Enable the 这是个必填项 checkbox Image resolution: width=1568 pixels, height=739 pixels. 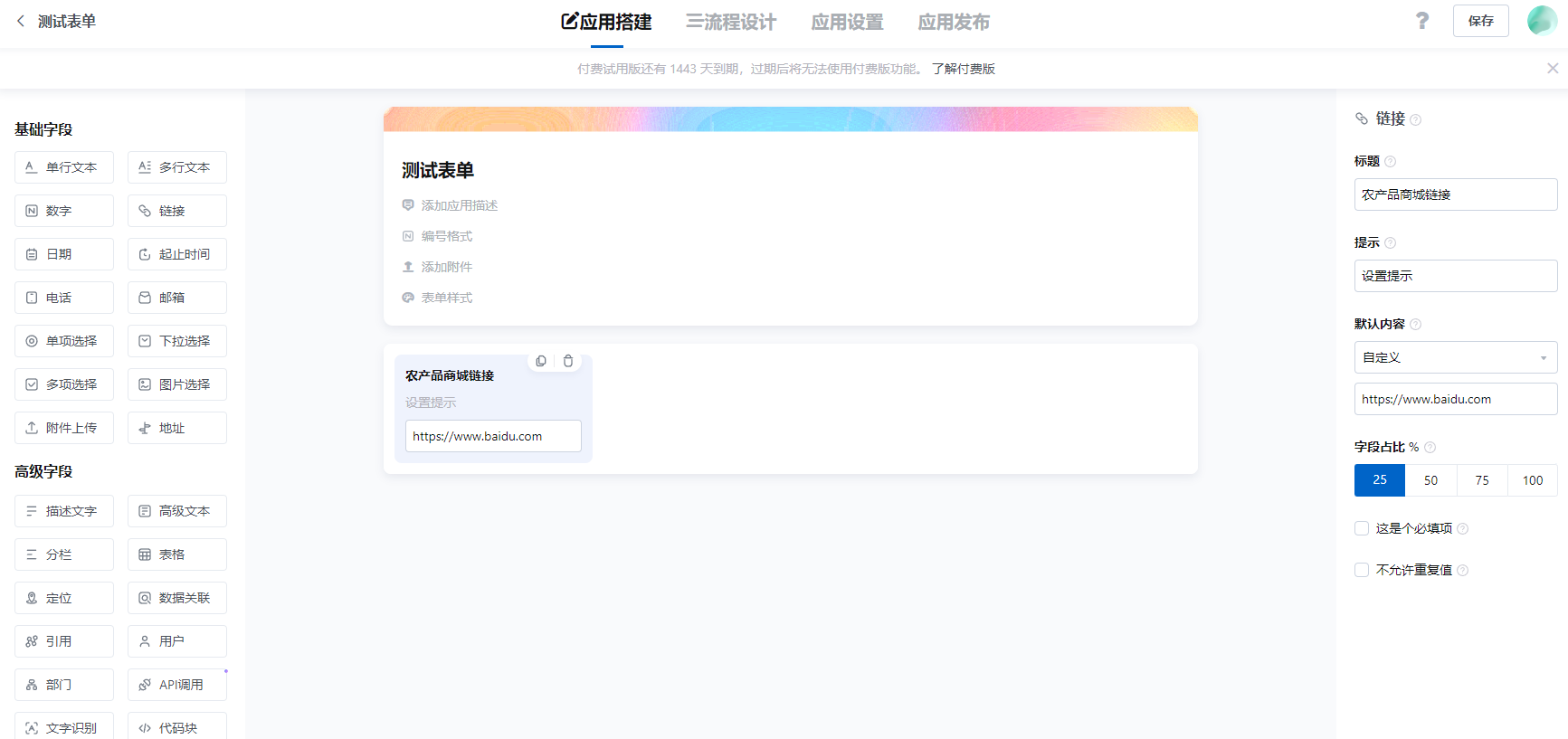pyautogui.click(x=1362, y=528)
